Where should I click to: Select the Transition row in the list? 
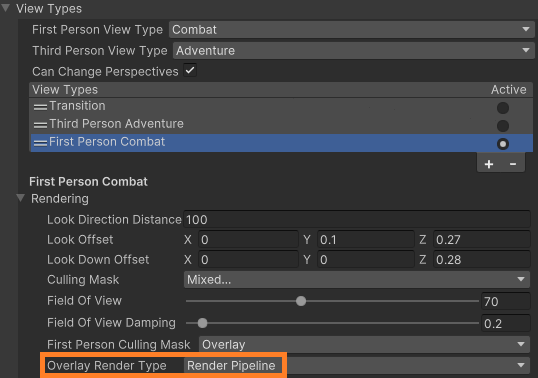coord(281,107)
